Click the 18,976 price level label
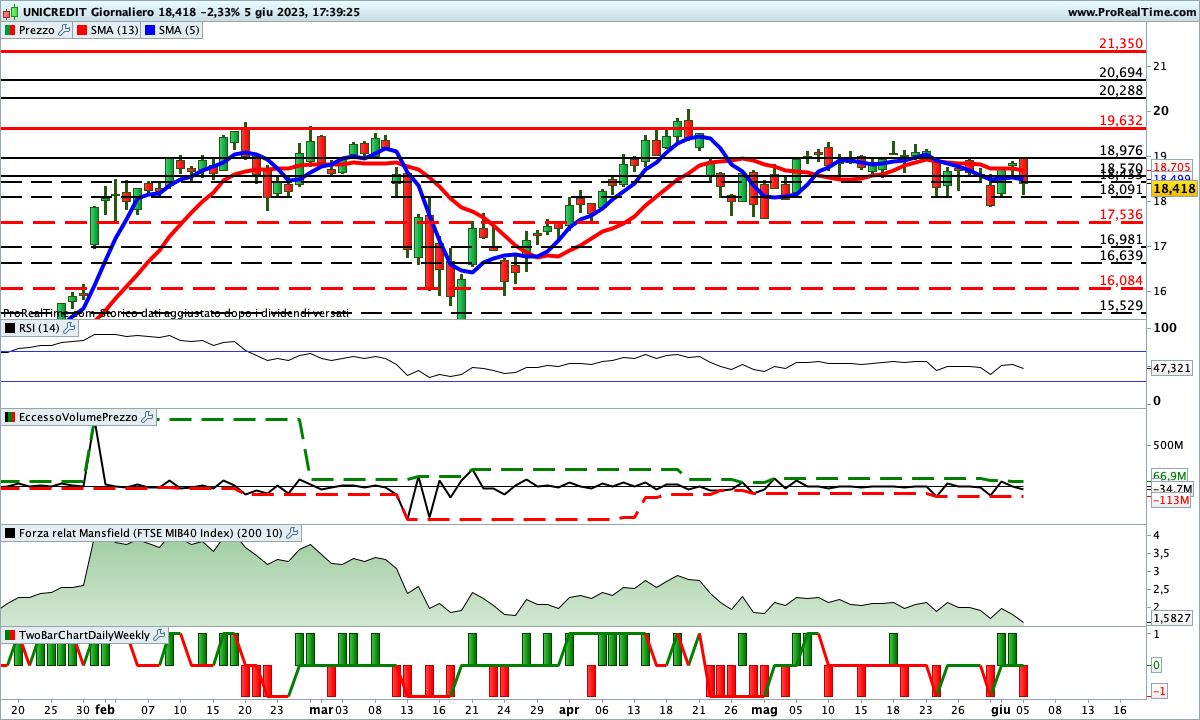The height and width of the screenshot is (720, 1200). click(x=1120, y=150)
